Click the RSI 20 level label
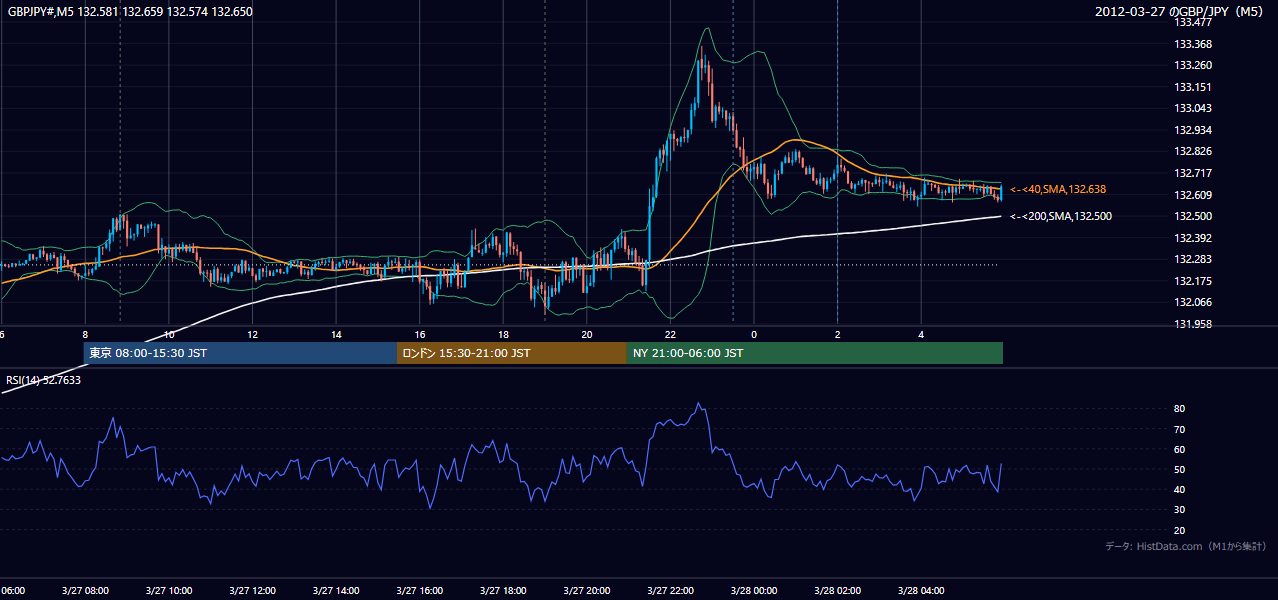The width and height of the screenshot is (1278, 600). point(1180,530)
